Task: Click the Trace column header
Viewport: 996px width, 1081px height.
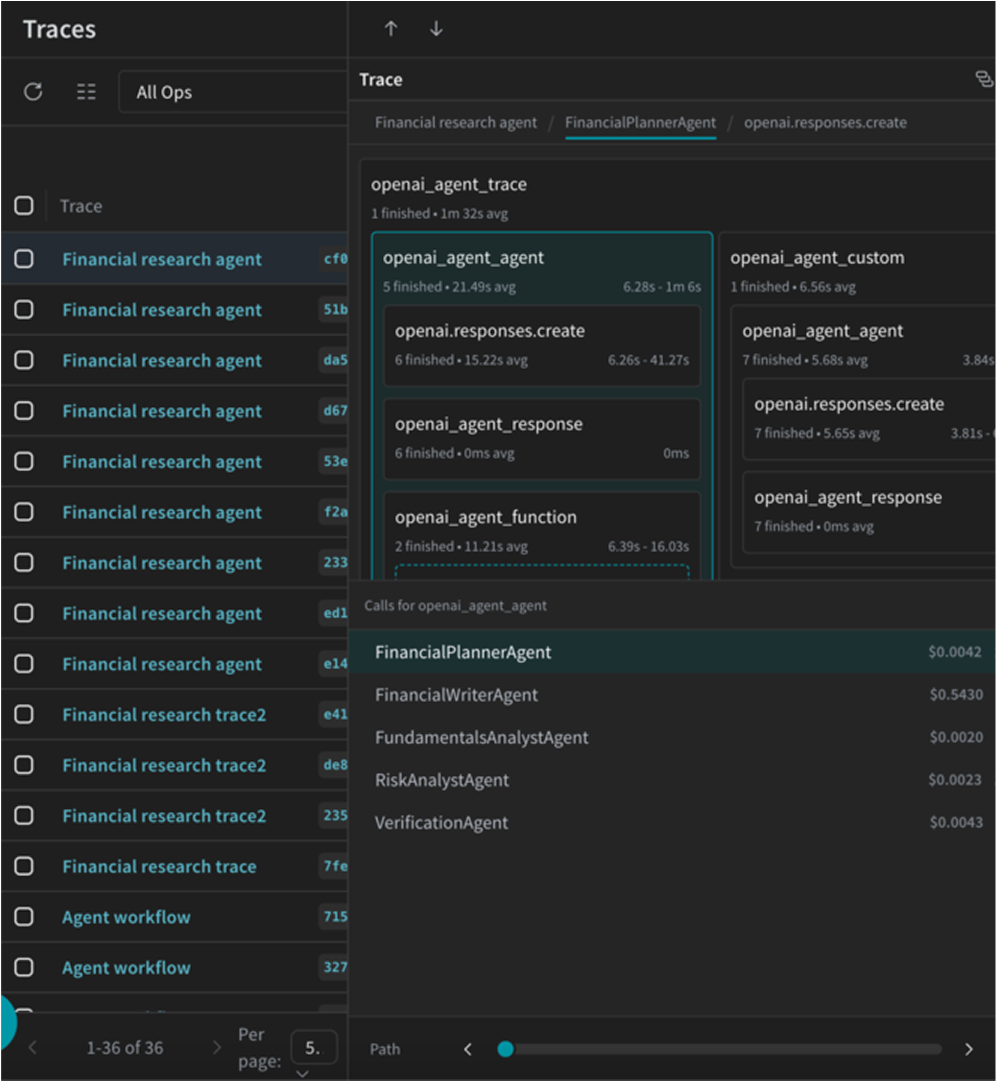Action: click(81, 206)
